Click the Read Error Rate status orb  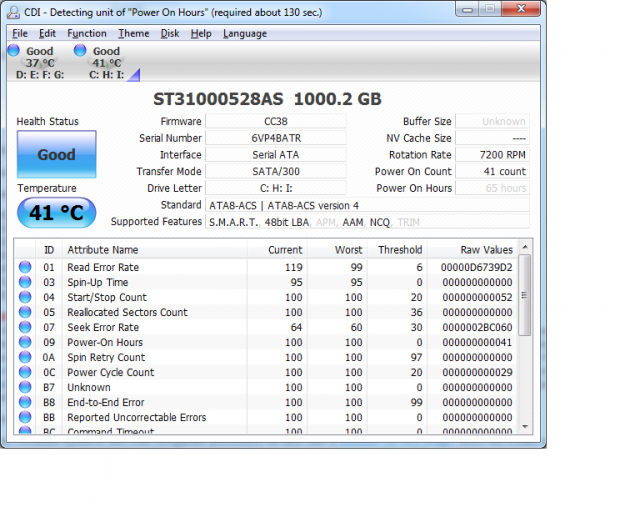[25, 267]
